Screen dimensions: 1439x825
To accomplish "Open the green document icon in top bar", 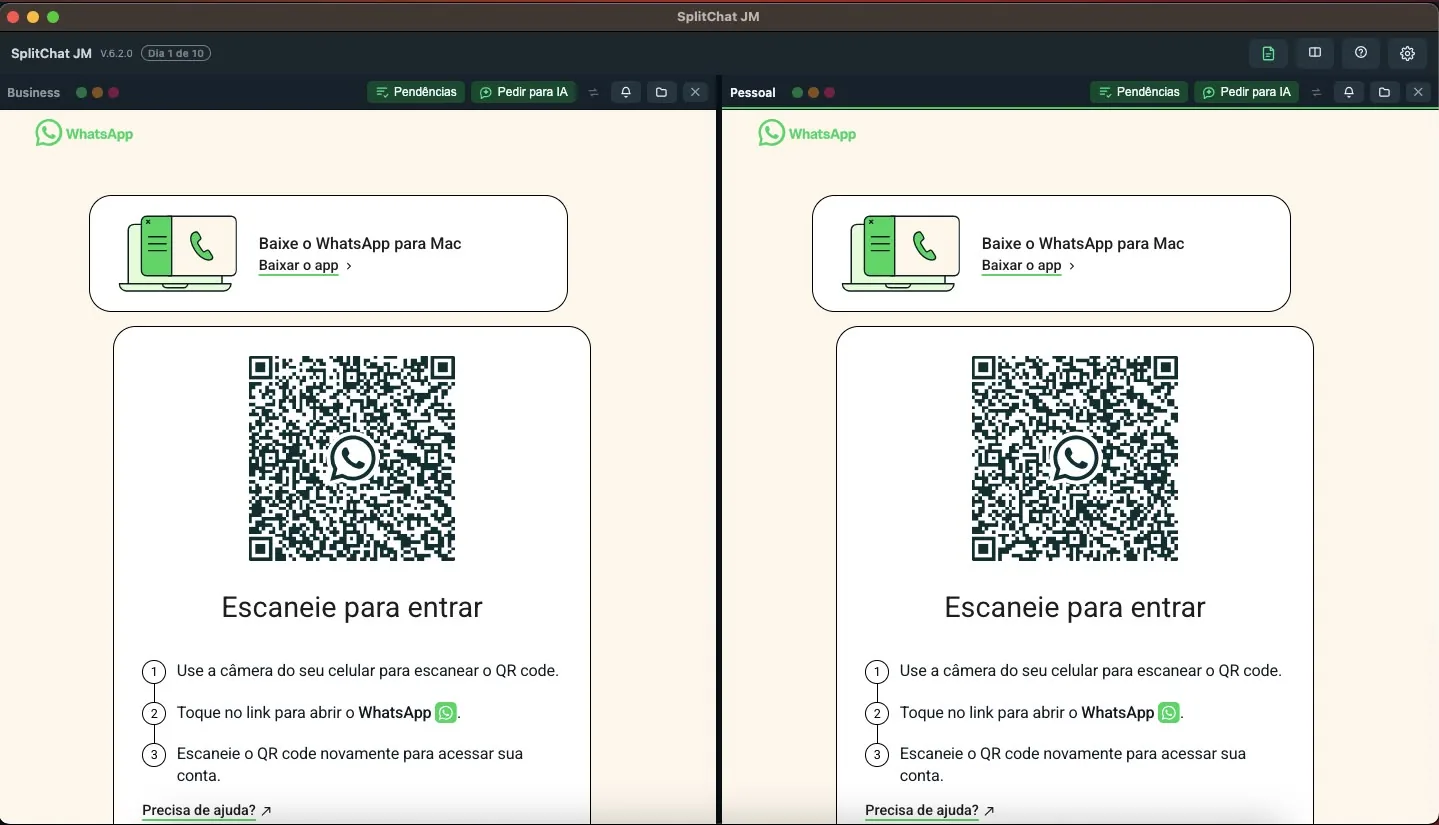I will tap(1268, 53).
